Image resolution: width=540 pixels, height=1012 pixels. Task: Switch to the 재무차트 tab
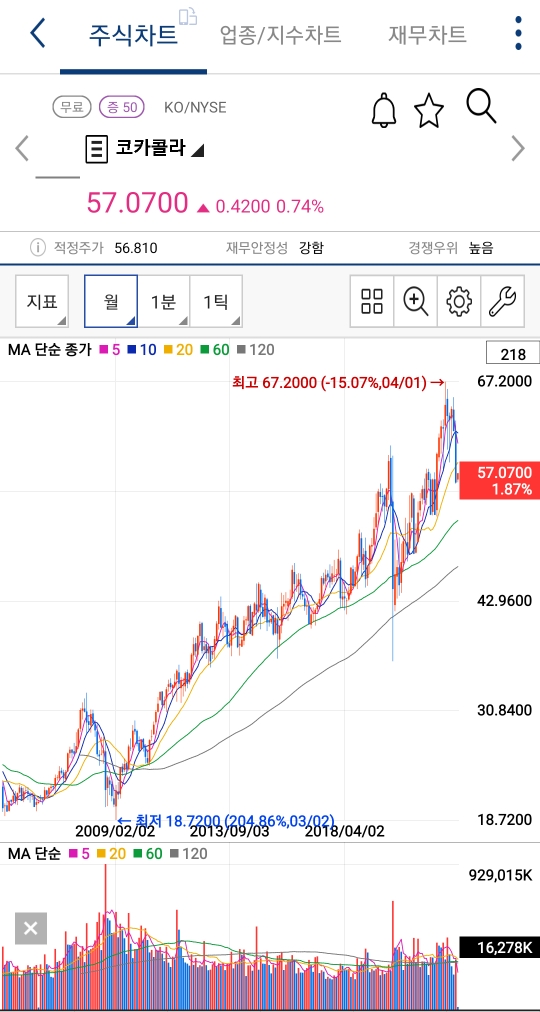coord(427,34)
